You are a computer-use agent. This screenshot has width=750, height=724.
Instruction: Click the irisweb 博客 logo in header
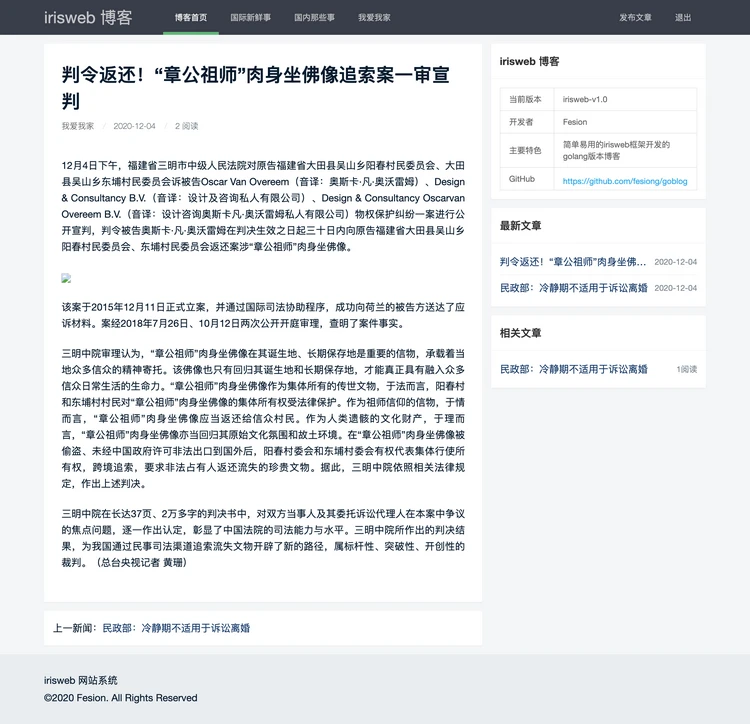(88, 17)
